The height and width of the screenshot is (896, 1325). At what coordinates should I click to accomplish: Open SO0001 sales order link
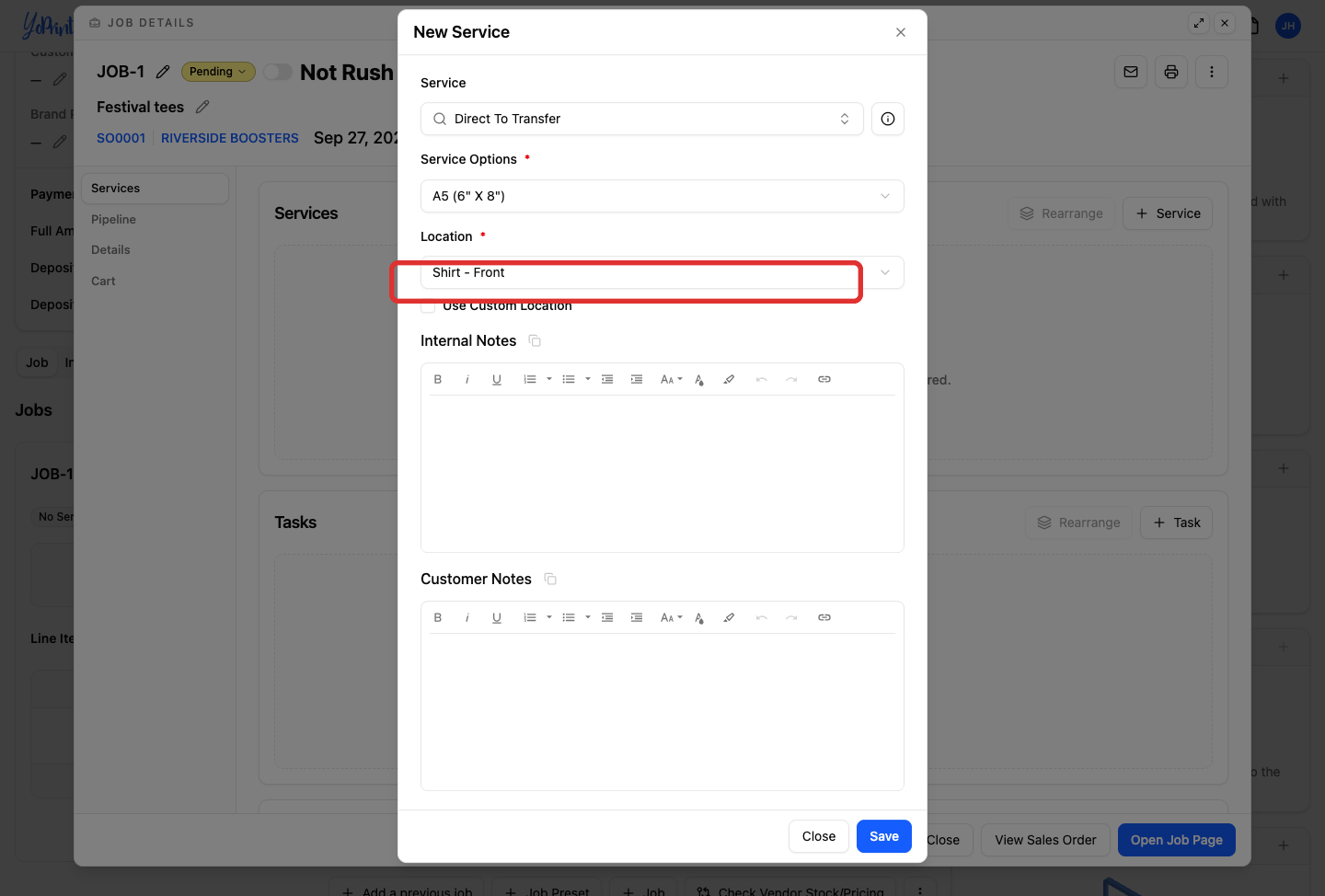[121, 138]
